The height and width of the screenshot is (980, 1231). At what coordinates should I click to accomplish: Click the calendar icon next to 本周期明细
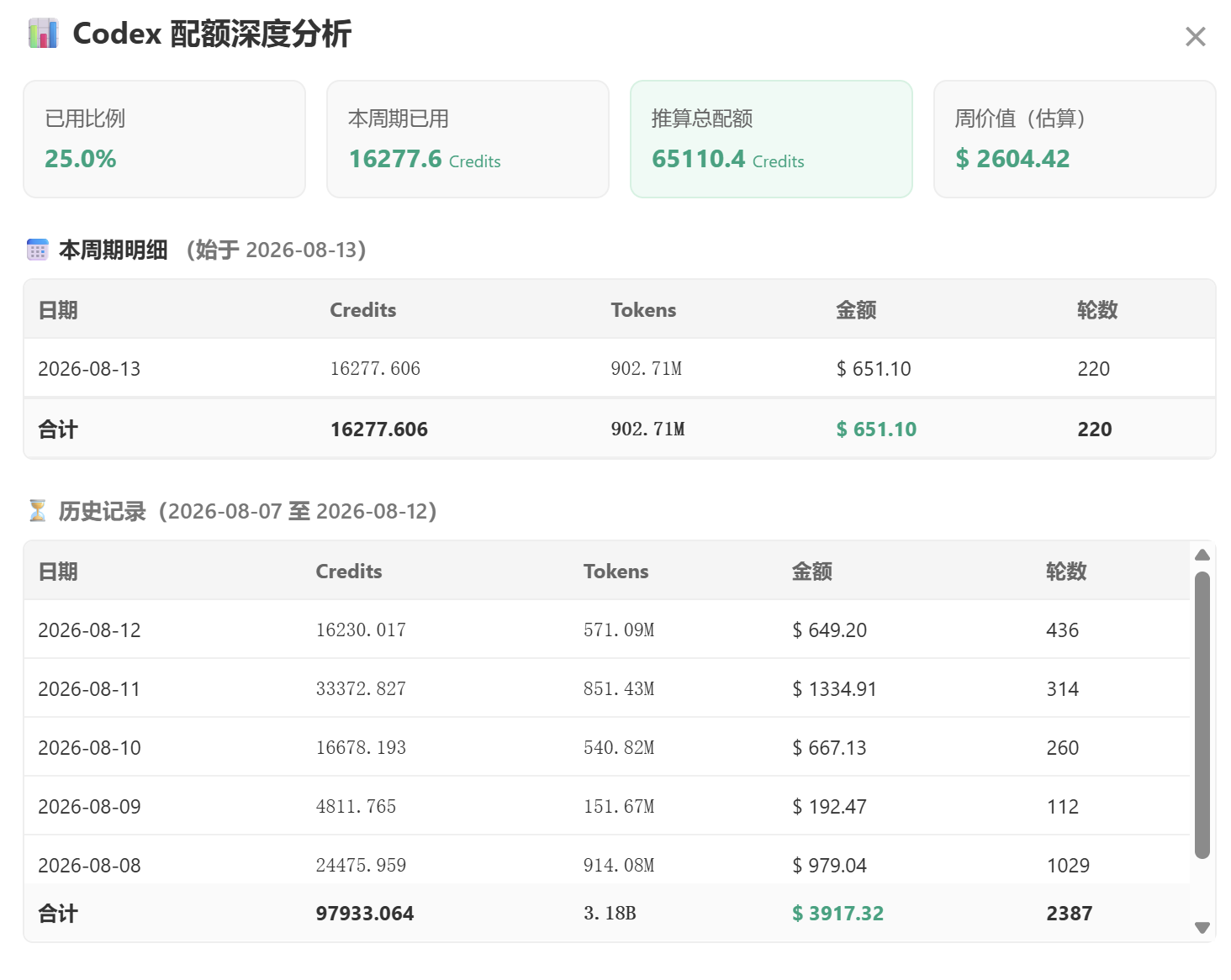click(37, 250)
